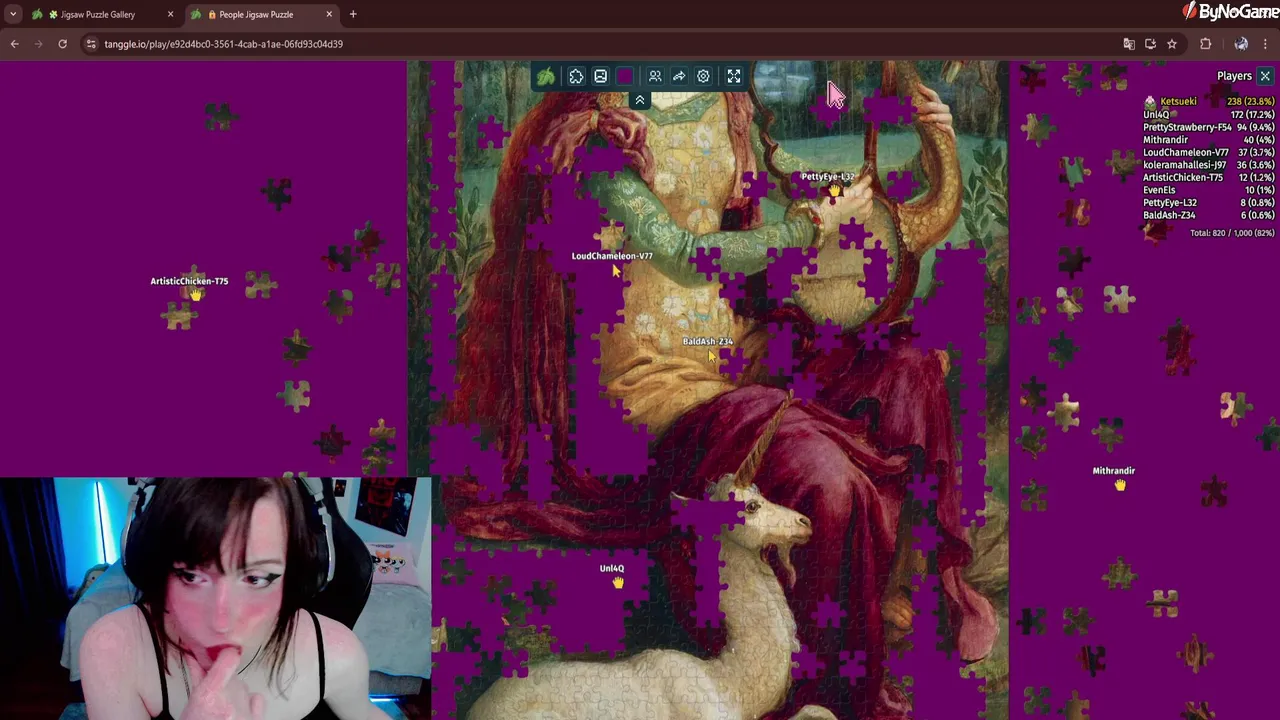Open the browser three-dot menu
This screenshot has height=720, width=1280.
1266,44
